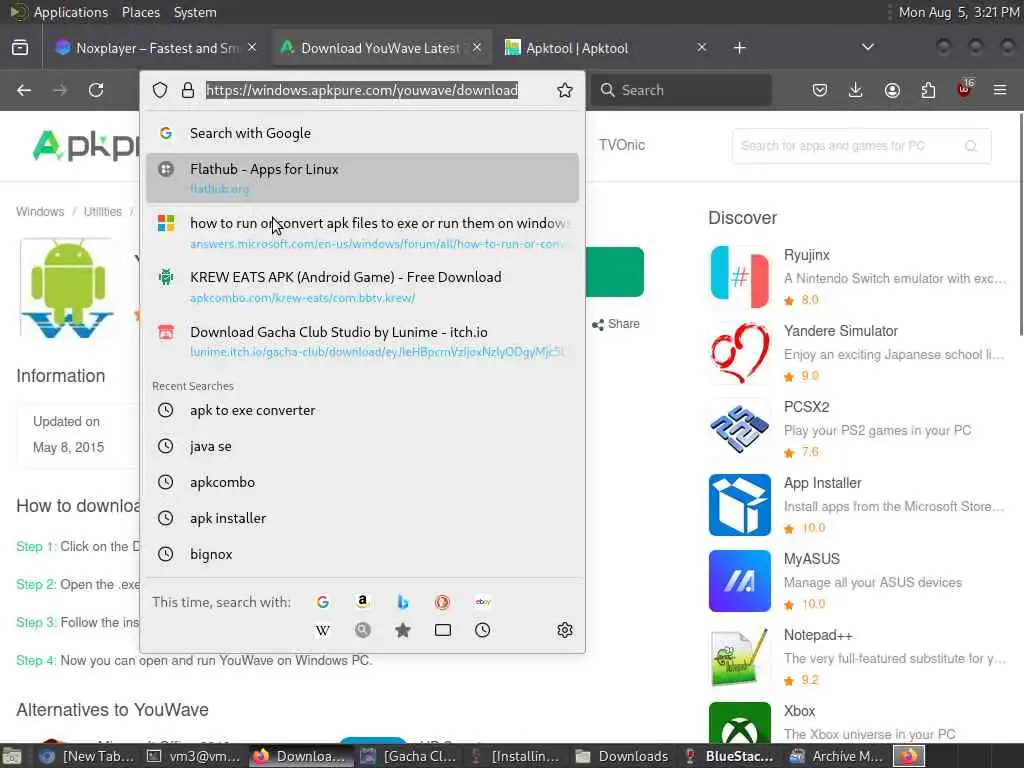1024x768 pixels.
Task: Reload the current page
Action: (x=96, y=90)
